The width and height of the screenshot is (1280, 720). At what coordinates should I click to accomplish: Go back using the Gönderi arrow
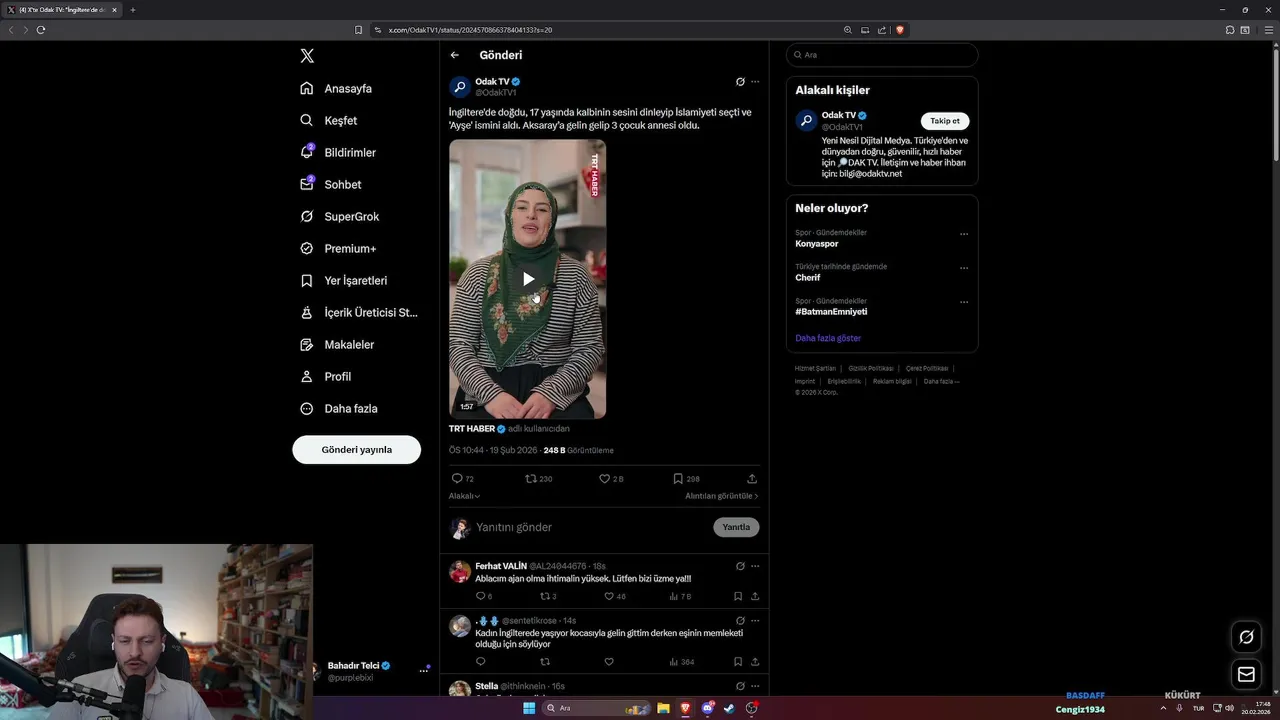455,55
